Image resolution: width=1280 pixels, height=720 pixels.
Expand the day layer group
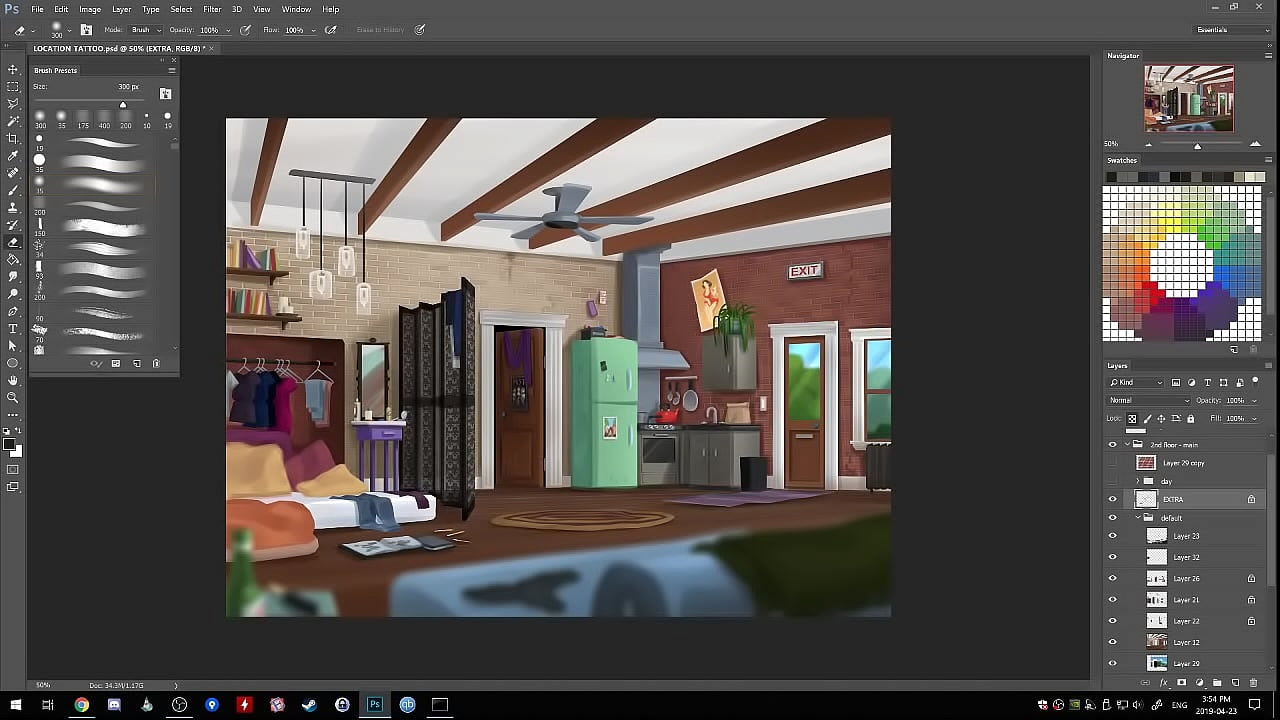click(1137, 481)
